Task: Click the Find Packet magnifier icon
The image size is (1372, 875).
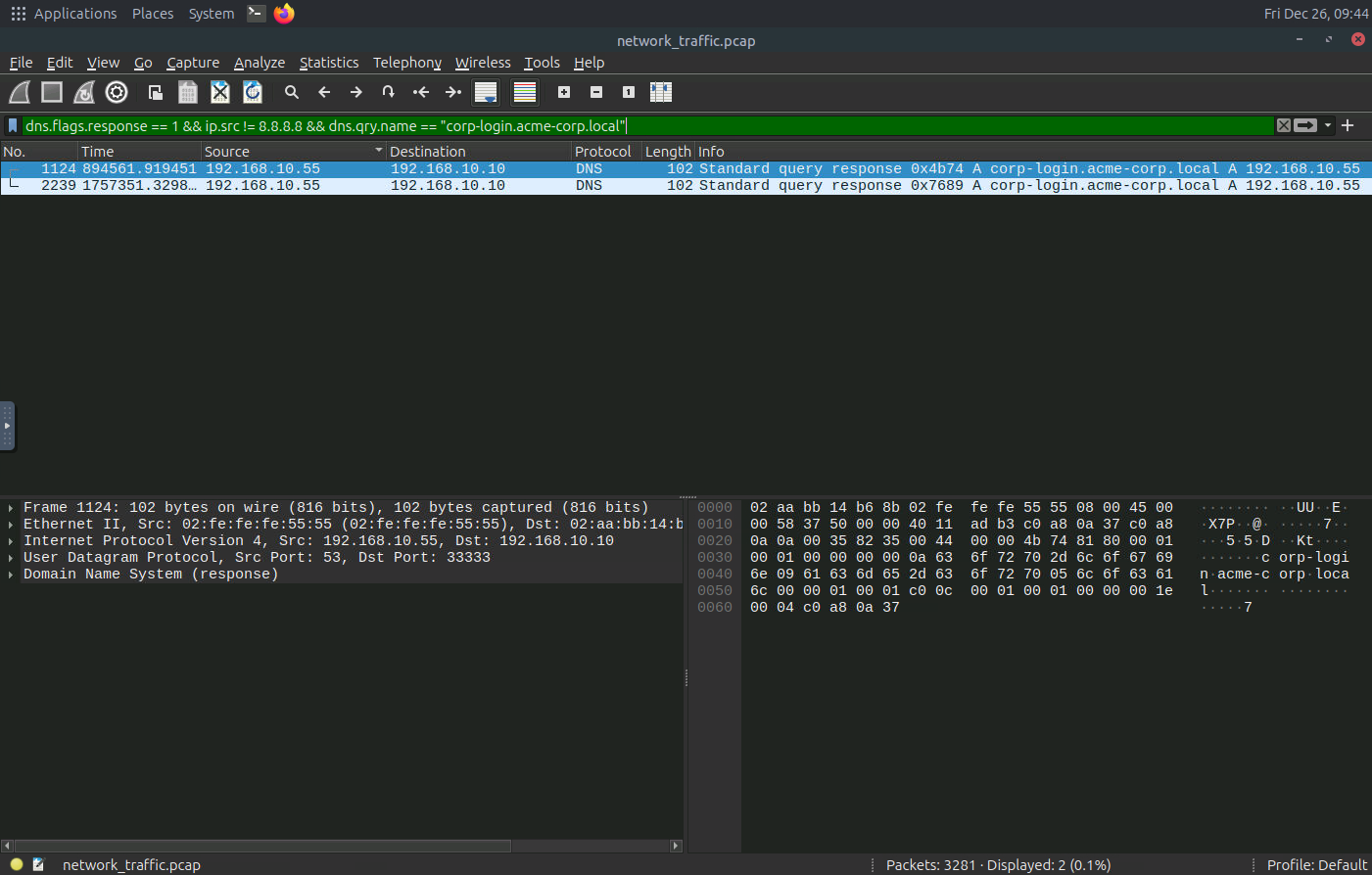Action: [x=291, y=92]
